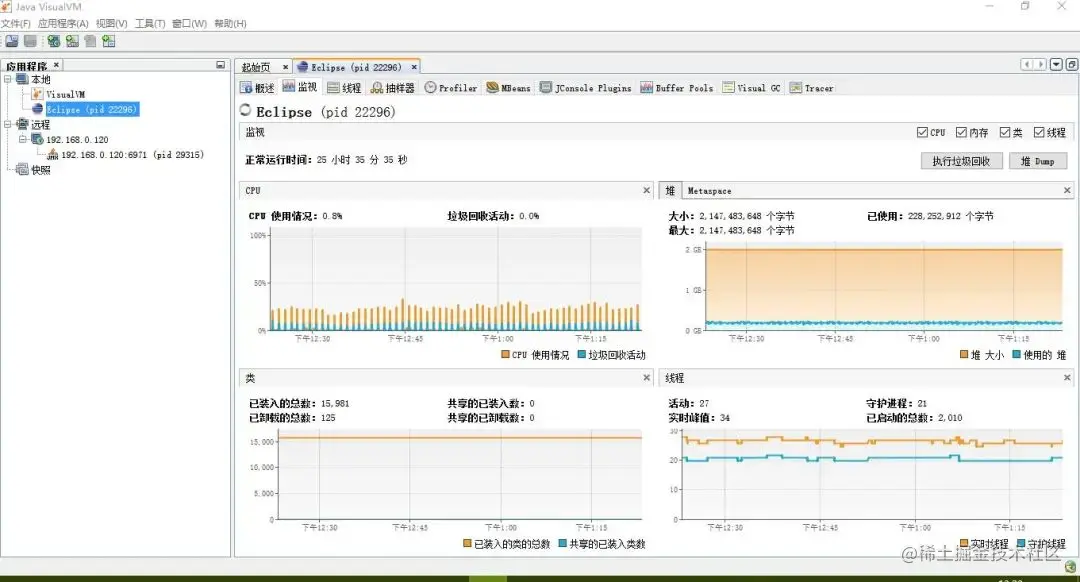Open the 工具(T) menu
Image resolution: width=1080 pixels, height=582 pixels.
point(150,23)
